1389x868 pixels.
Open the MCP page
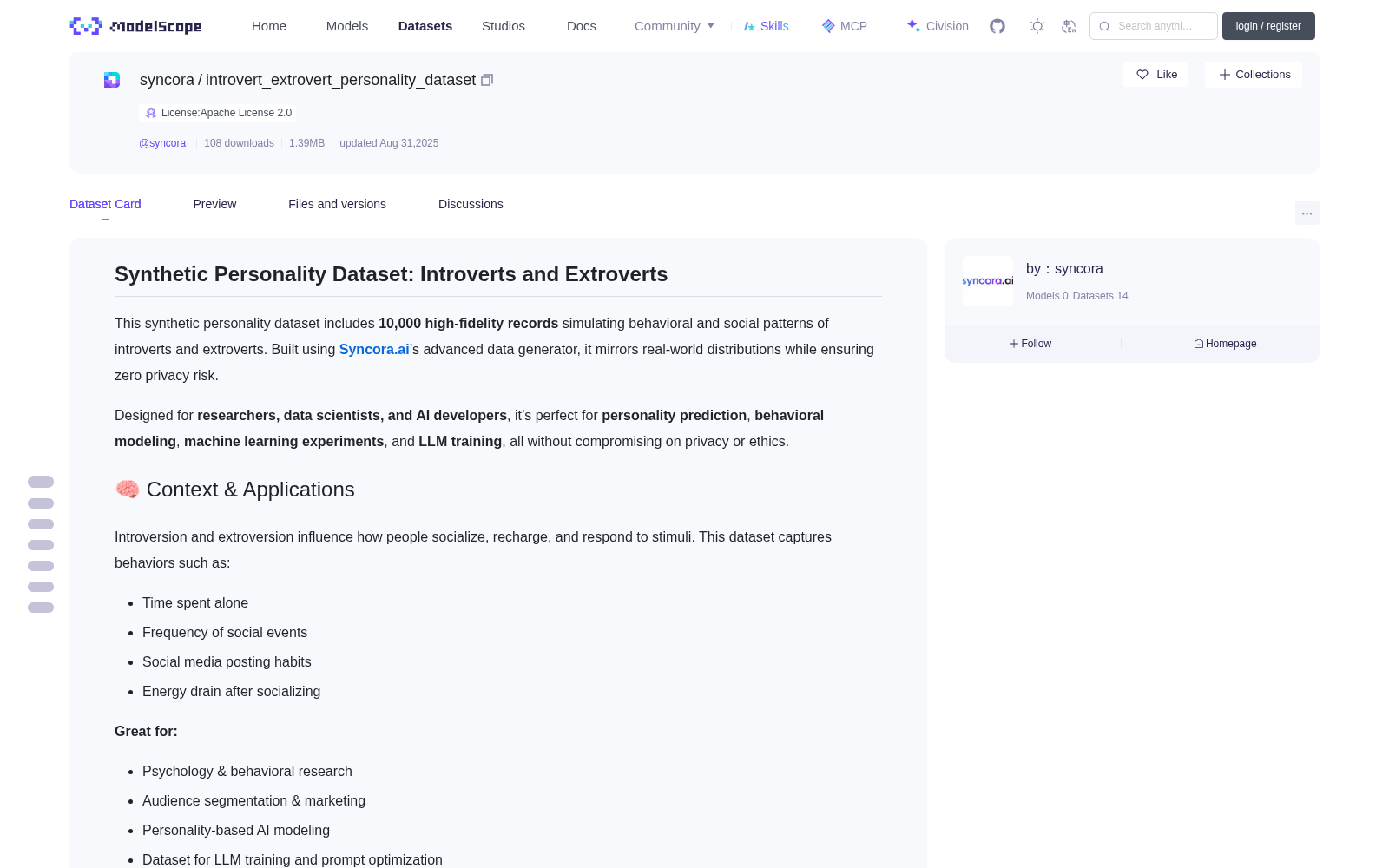point(845,26)
